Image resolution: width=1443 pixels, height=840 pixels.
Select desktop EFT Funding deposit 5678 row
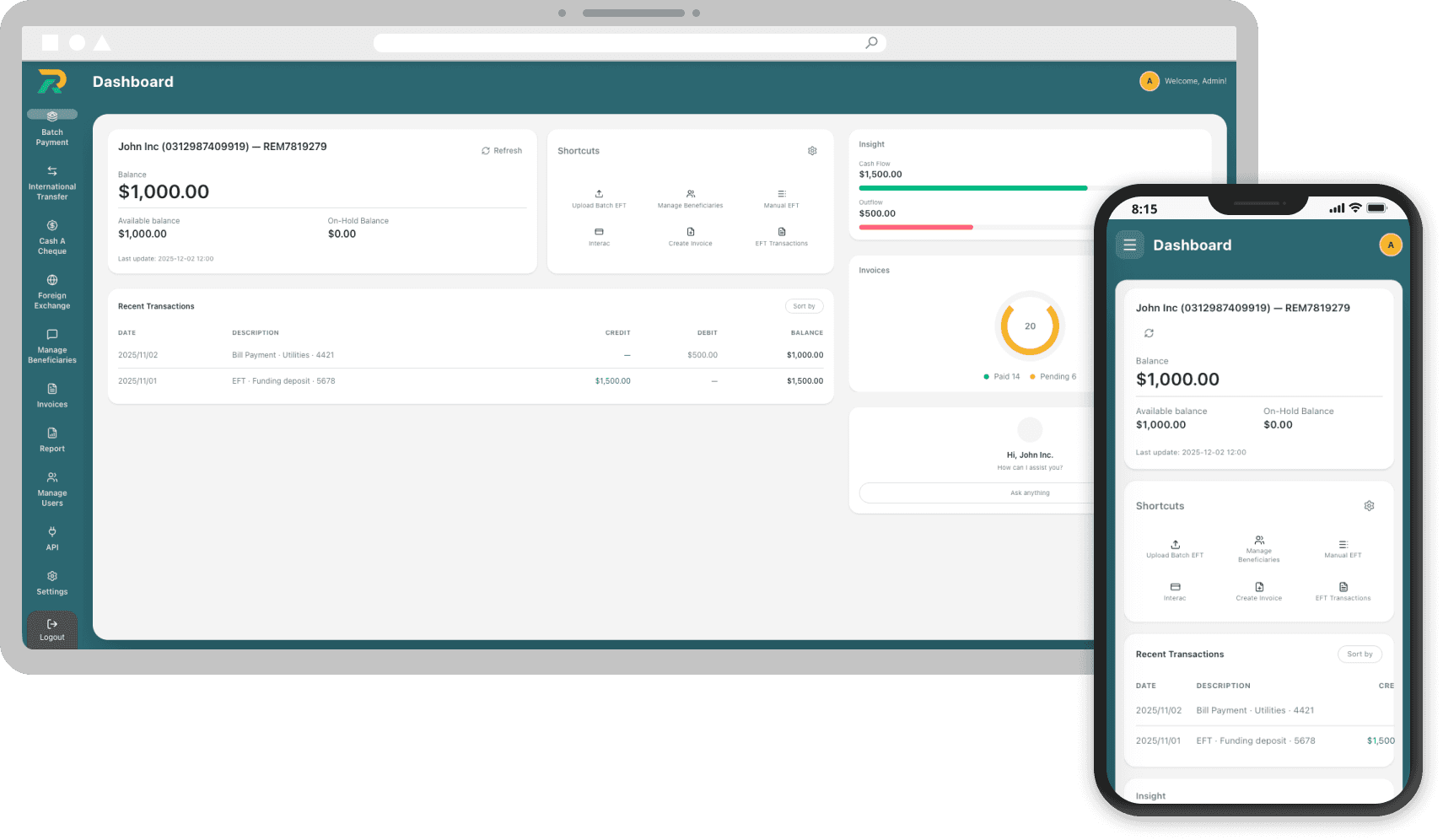point(471,381)
